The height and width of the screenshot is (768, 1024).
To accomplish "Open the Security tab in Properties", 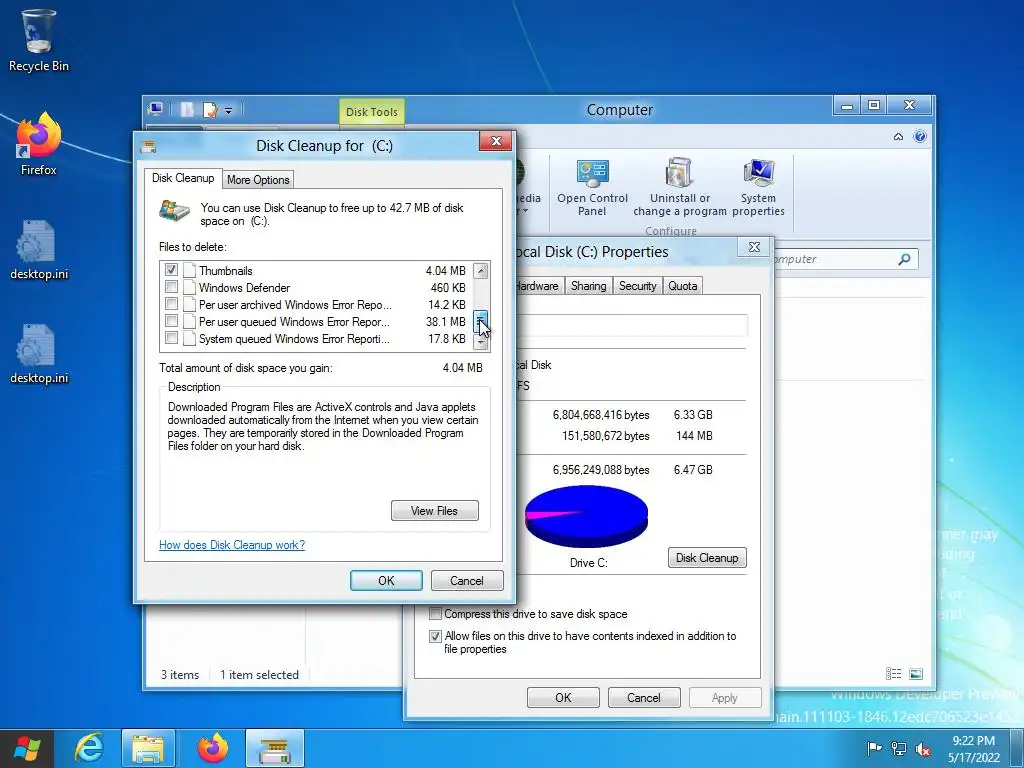I will pos(637,286).
